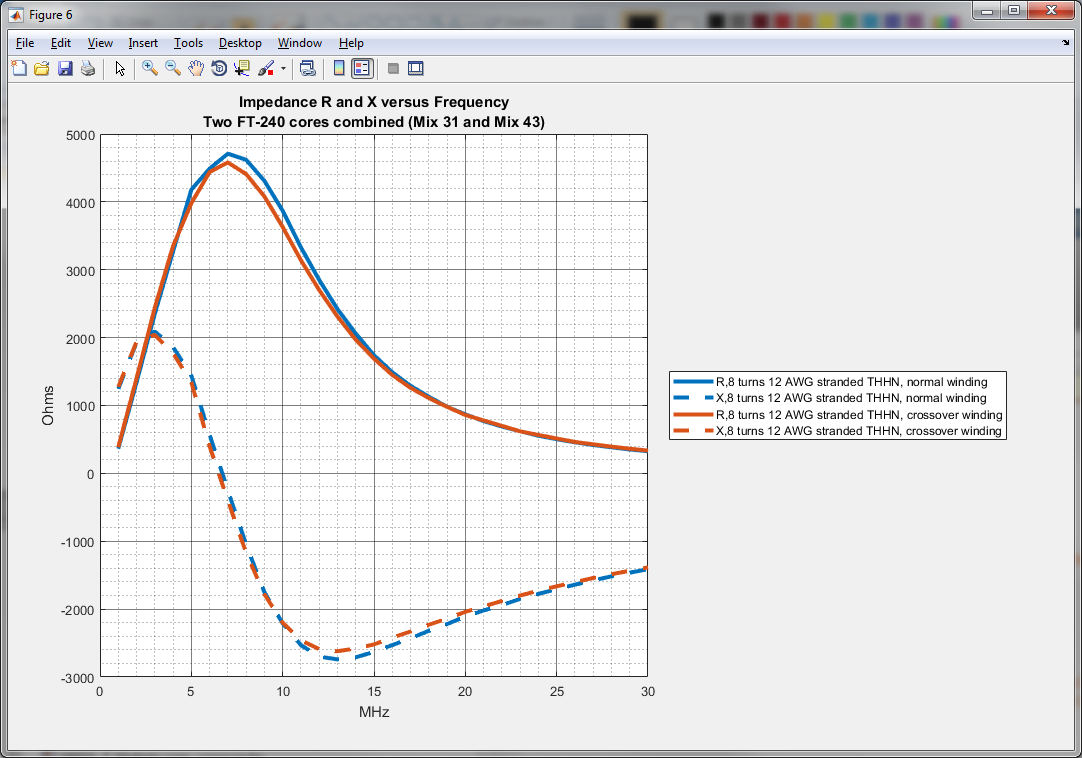The height and width of the screenshot is (758, 1082).
Task: Print the figure using the printer icon
Action: tap(88, 68)
